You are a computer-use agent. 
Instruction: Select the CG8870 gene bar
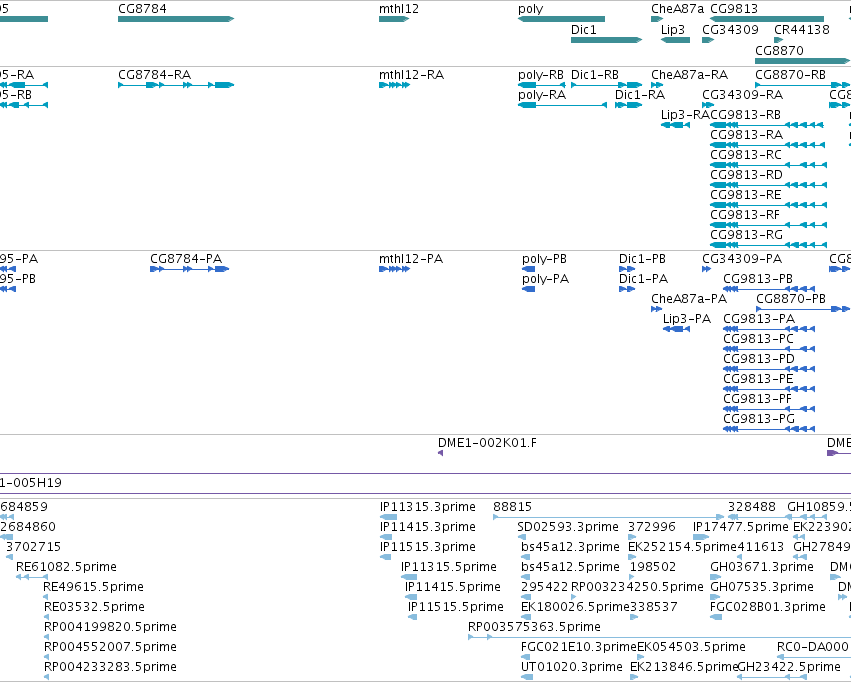click(x=802, y=60)
